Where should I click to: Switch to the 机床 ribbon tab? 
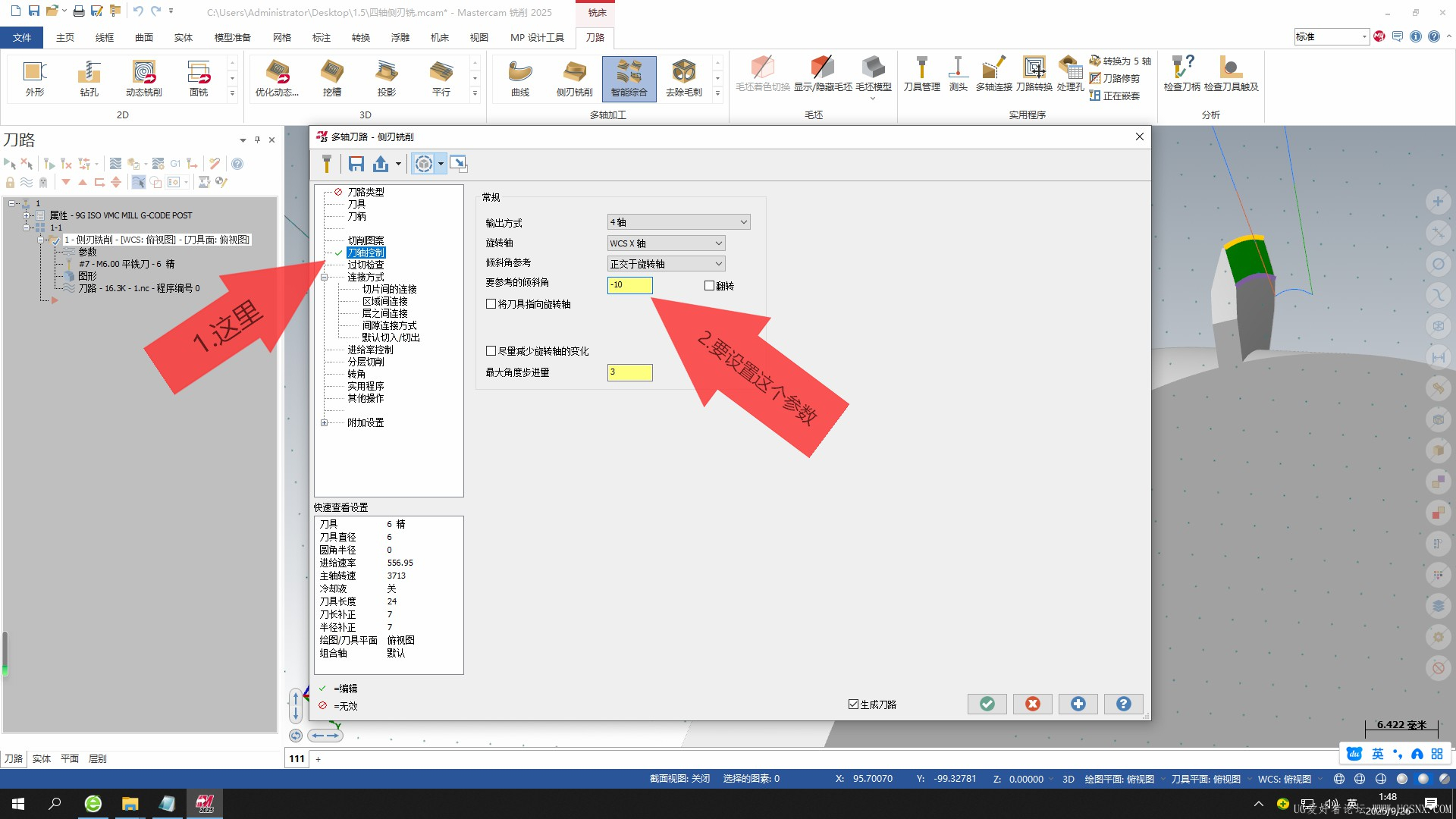tap(439, 37)
